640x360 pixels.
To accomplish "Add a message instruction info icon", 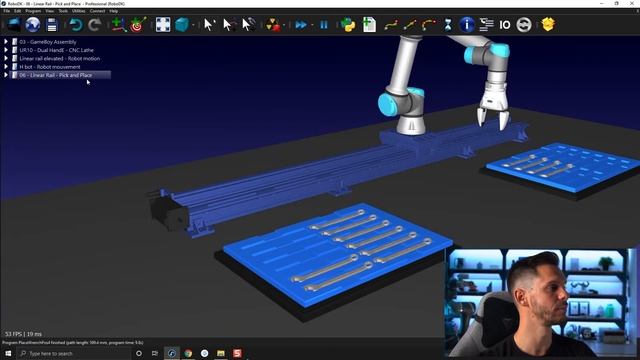I will tap(467, 25).
